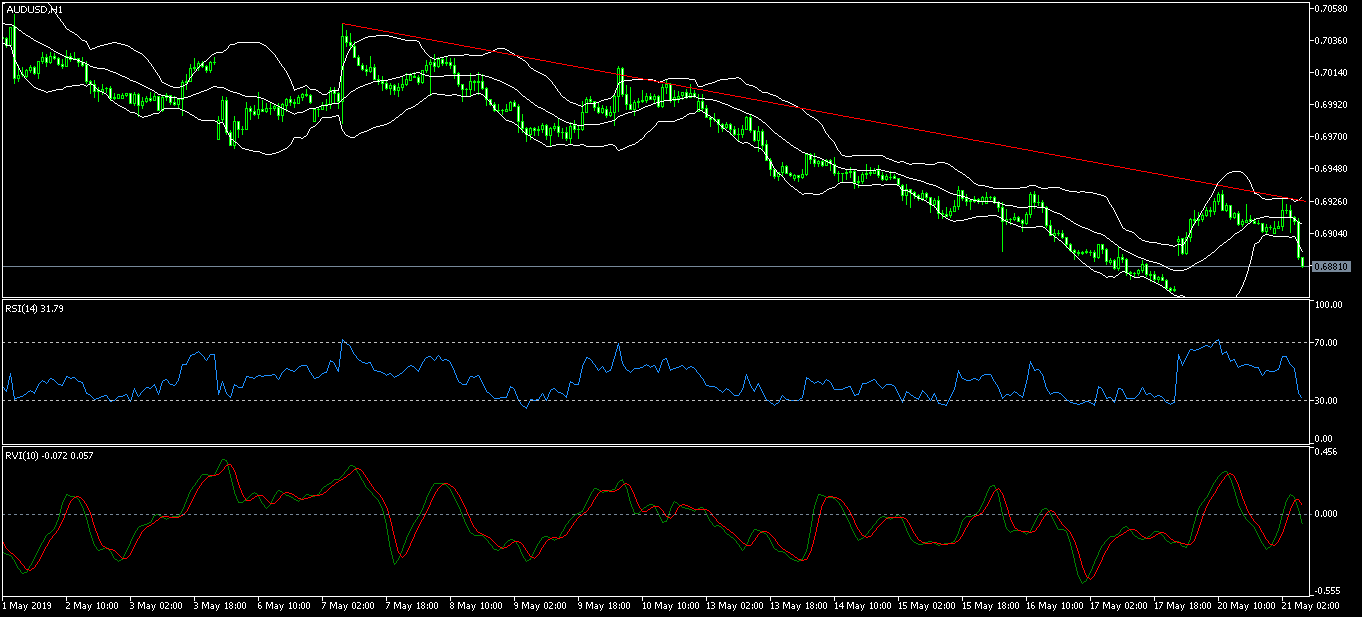Click the 1 May 2019 date label

pyautogui.click(x=26, y=606)
